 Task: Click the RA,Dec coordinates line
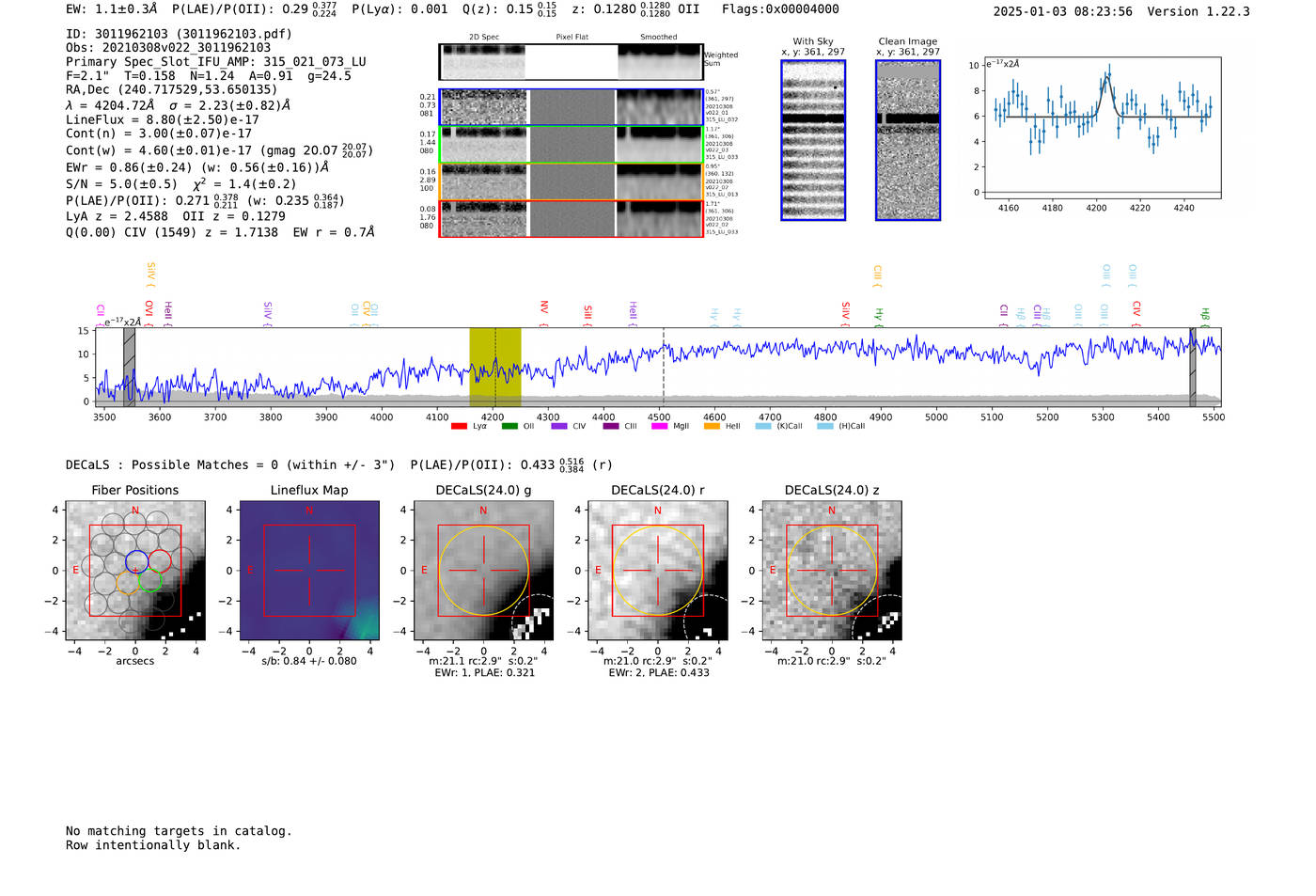click(x=171, y=90)
